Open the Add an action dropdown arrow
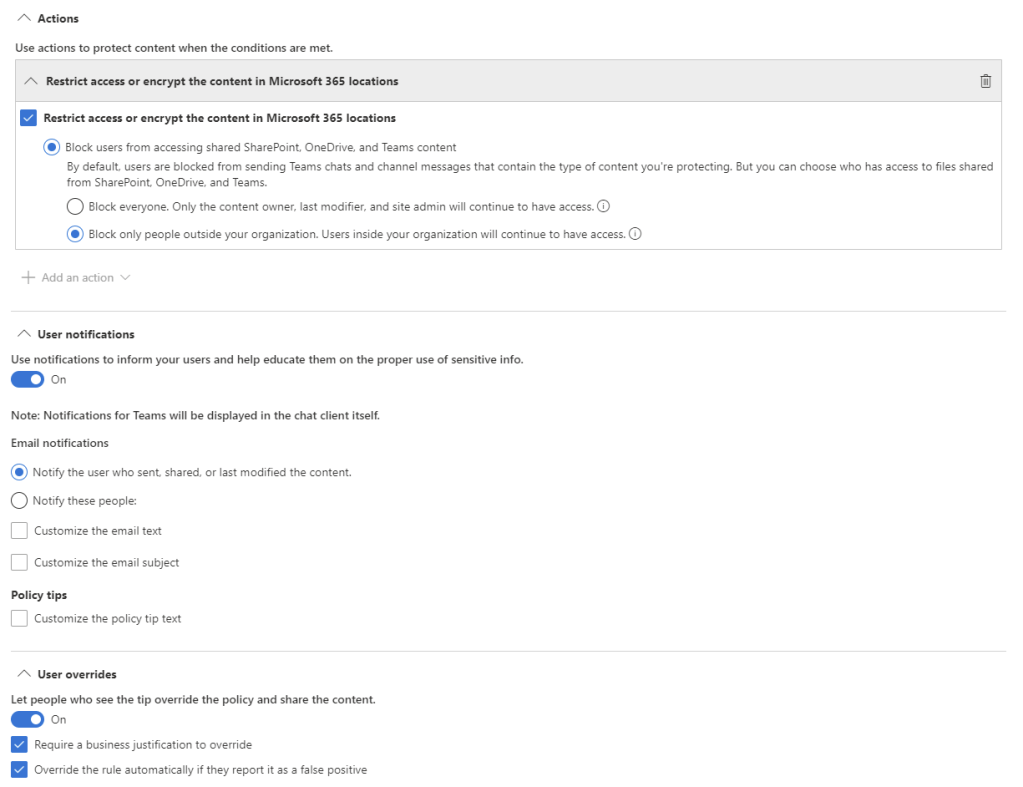 click(x=125, y=278)
